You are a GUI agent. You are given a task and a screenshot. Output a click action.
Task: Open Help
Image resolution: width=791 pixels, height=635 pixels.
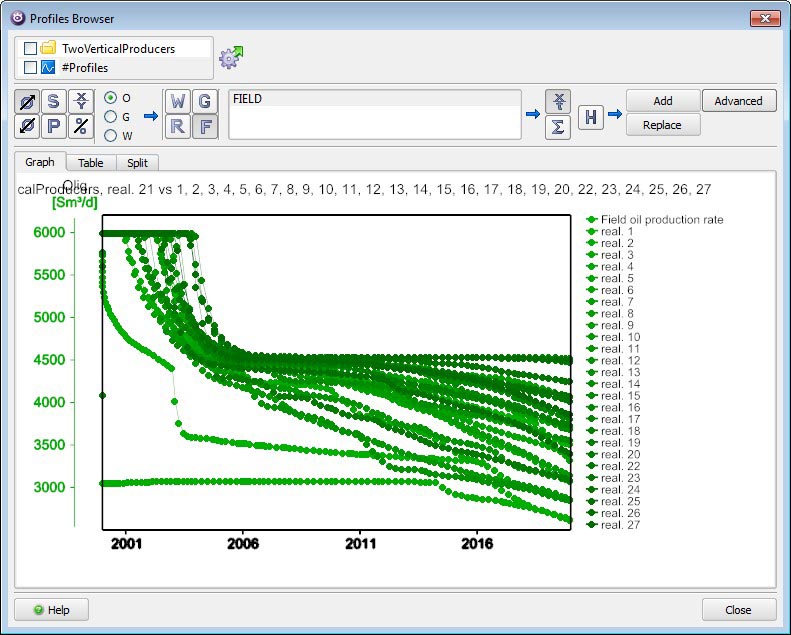[x=51, y=610]
